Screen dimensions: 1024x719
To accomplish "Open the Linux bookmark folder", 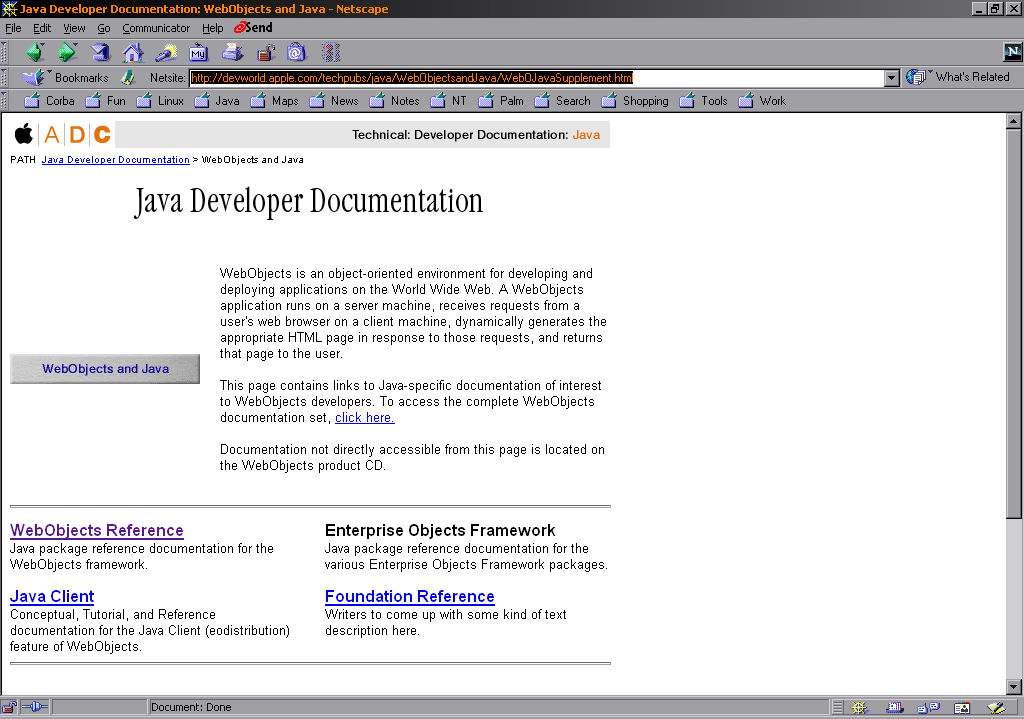I will [161, 101].
